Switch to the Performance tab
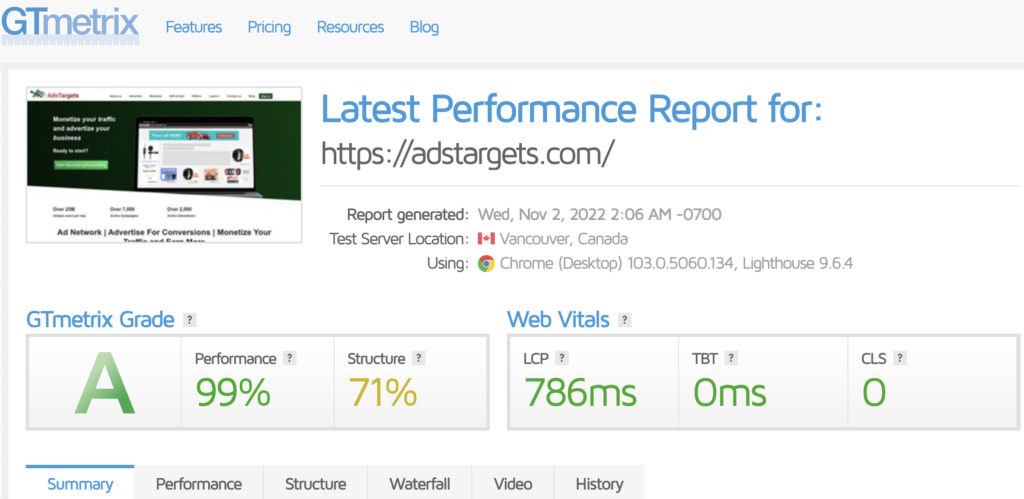 coord(198,484)
